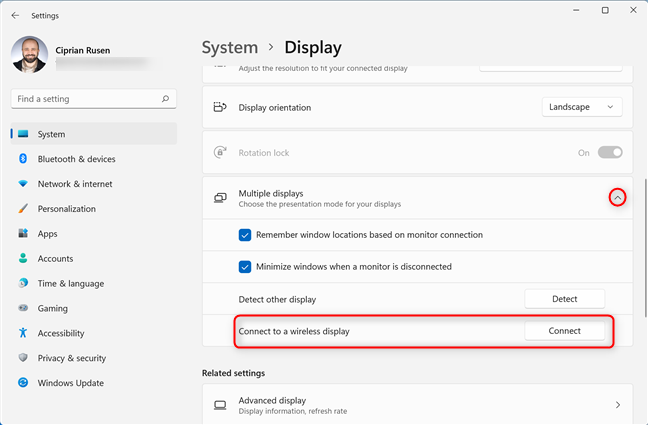Toggle the Rotation lock switch
Viewport: 648px width, 425px height.
[610, 152]
